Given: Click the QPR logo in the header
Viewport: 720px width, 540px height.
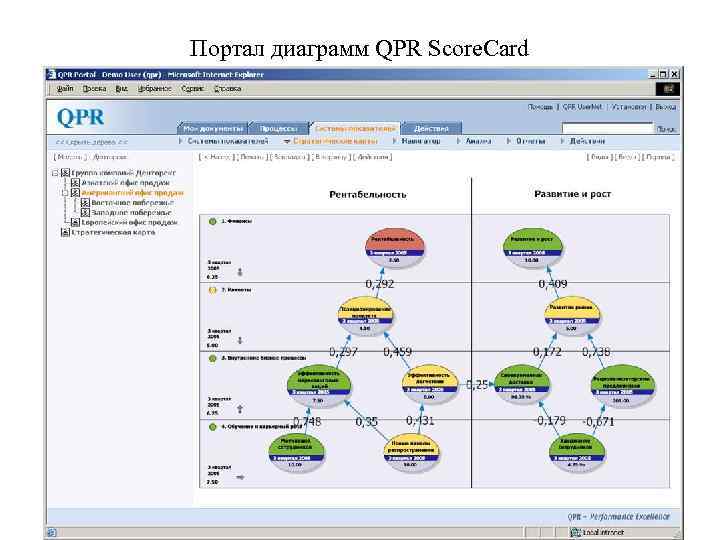Looking at the screenshot, I should pos(81,117).
